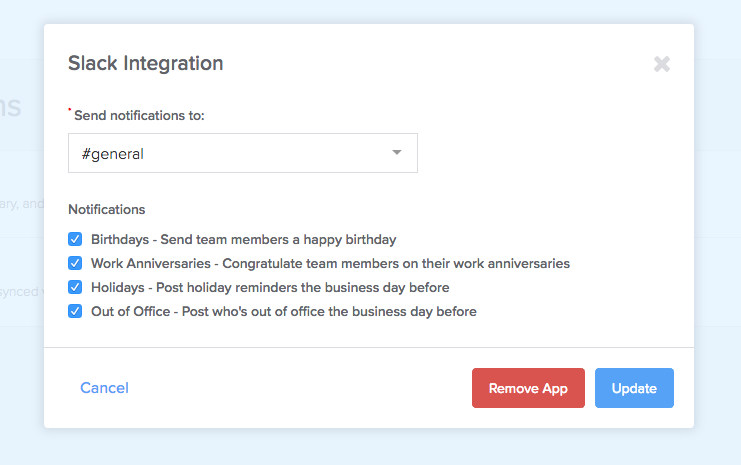This screenshot has width=741, height=465.
Task: Click the Slack Integration dialog title
Action: point(146,63)
